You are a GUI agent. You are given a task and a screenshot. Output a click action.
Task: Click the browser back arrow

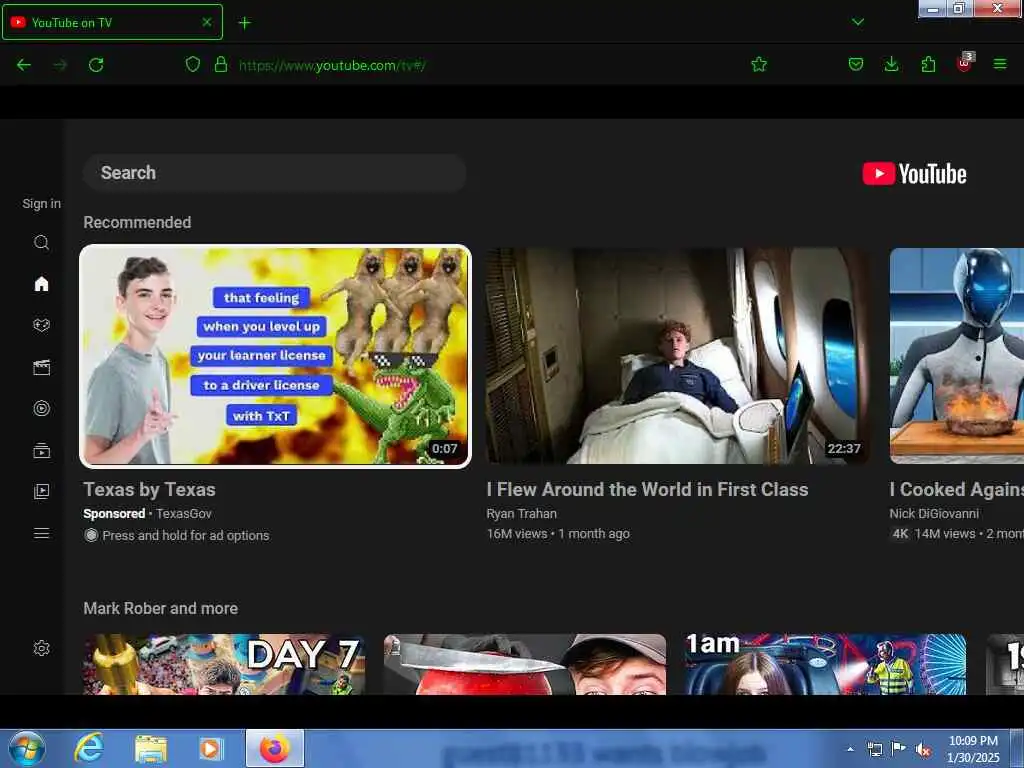click(24, 65)
